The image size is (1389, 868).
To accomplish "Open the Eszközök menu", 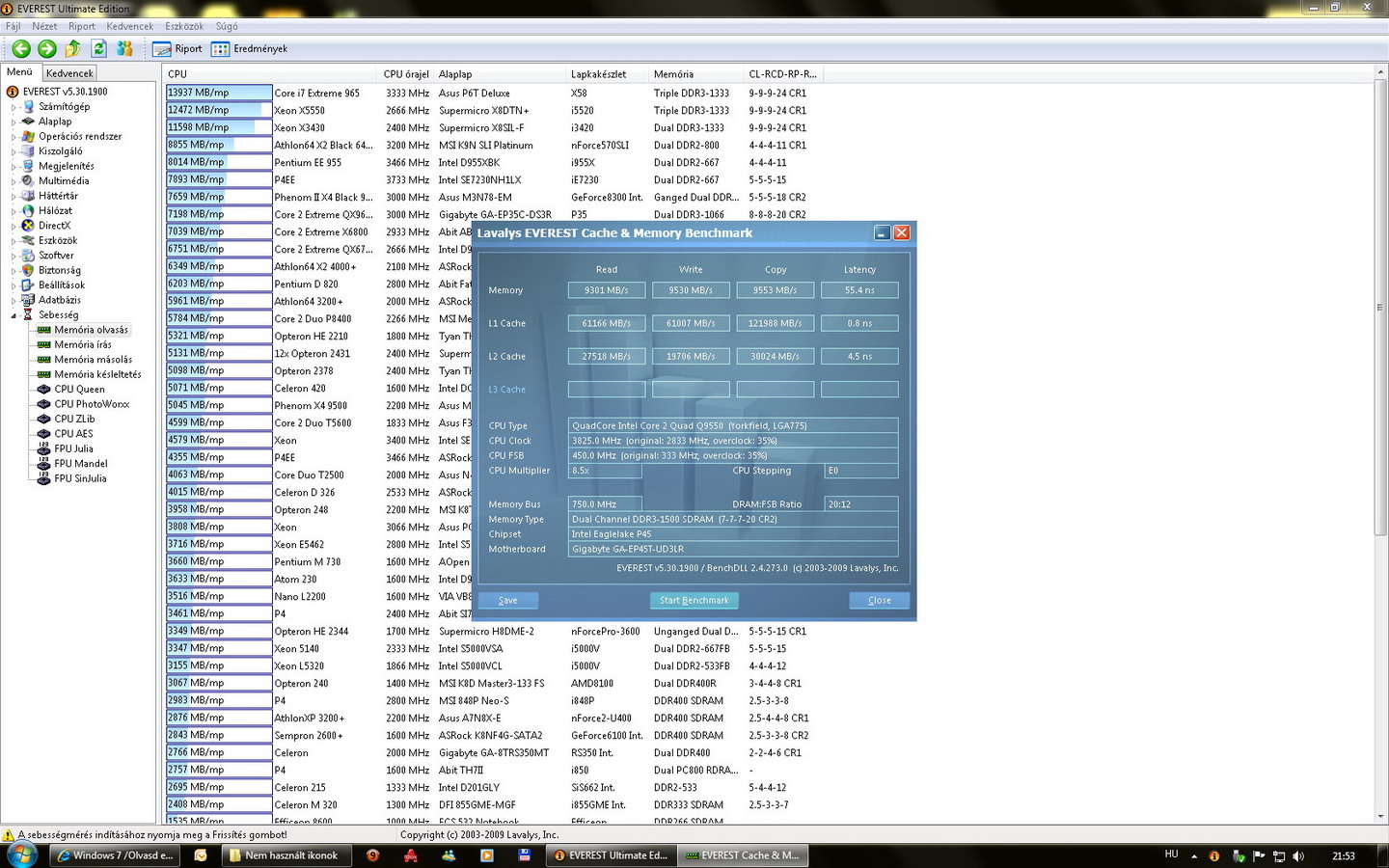I will (184, 26).
